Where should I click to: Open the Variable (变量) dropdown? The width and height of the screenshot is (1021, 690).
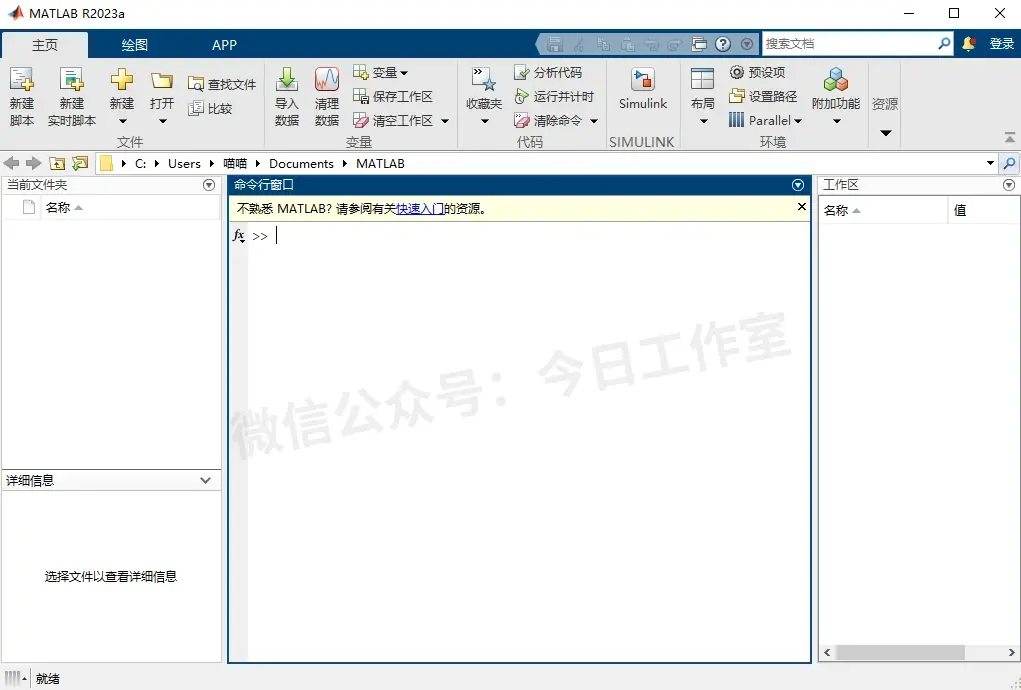(381, 72)
